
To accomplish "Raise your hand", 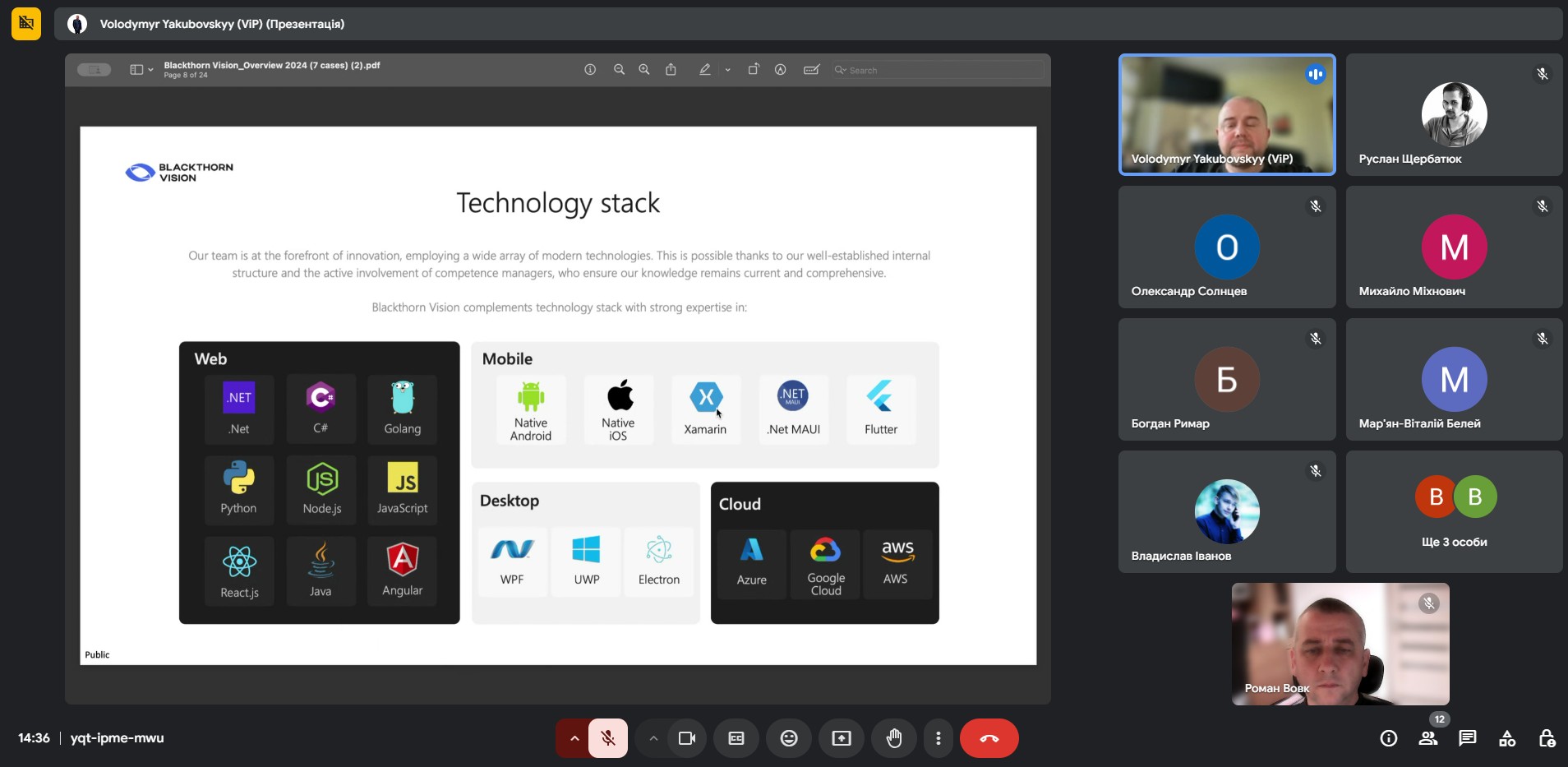I will tap(894, 738).
